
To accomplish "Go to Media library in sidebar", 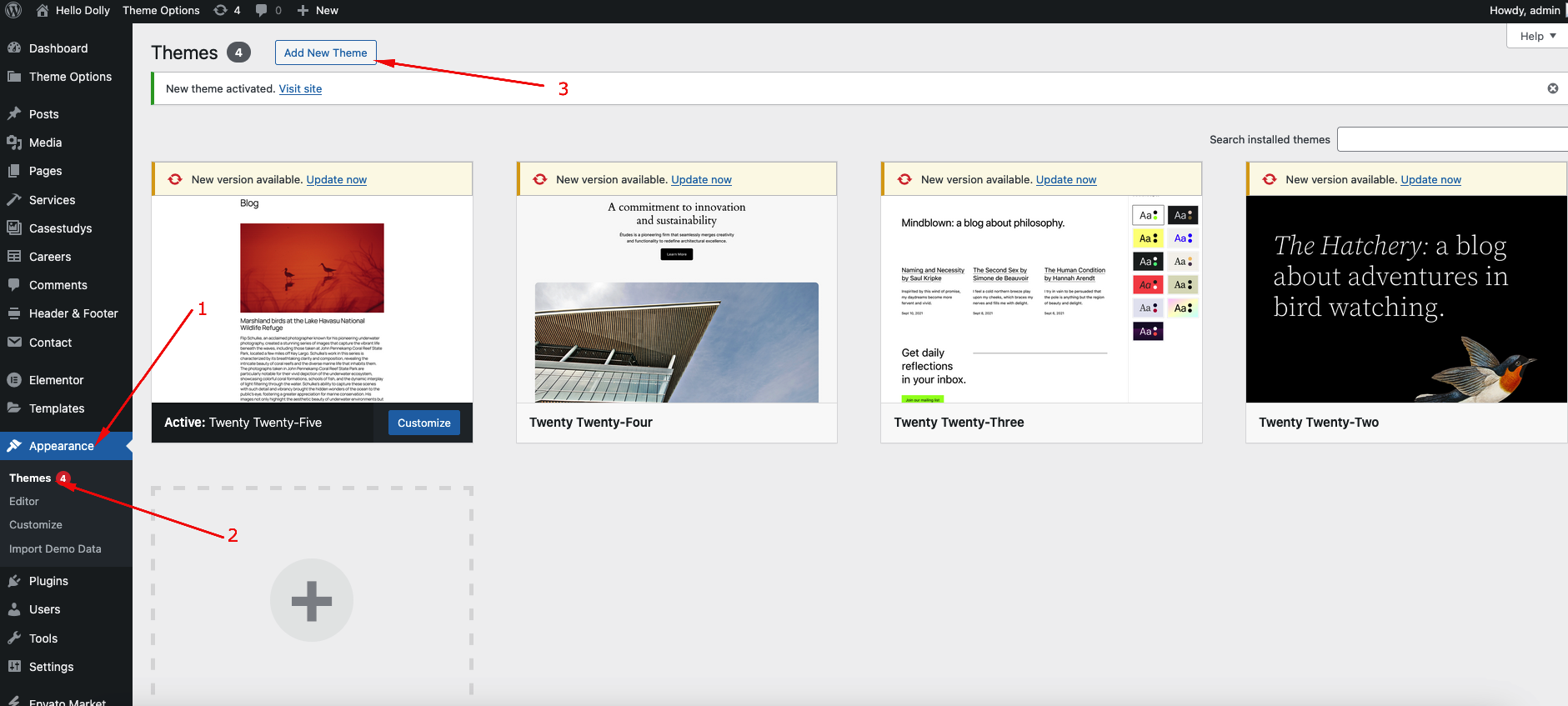I will point(45,143).
